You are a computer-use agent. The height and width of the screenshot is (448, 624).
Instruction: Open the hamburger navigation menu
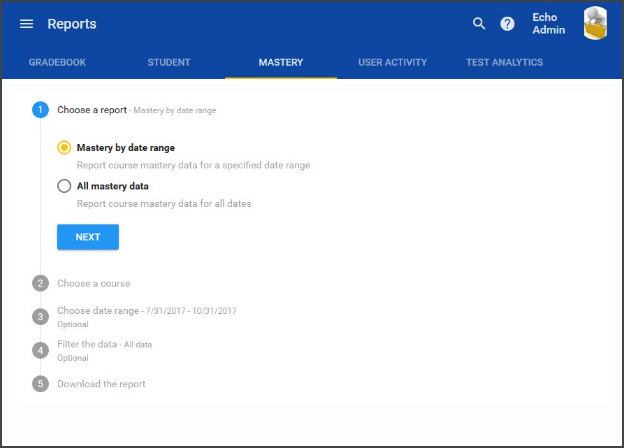(x=26, y=24)
